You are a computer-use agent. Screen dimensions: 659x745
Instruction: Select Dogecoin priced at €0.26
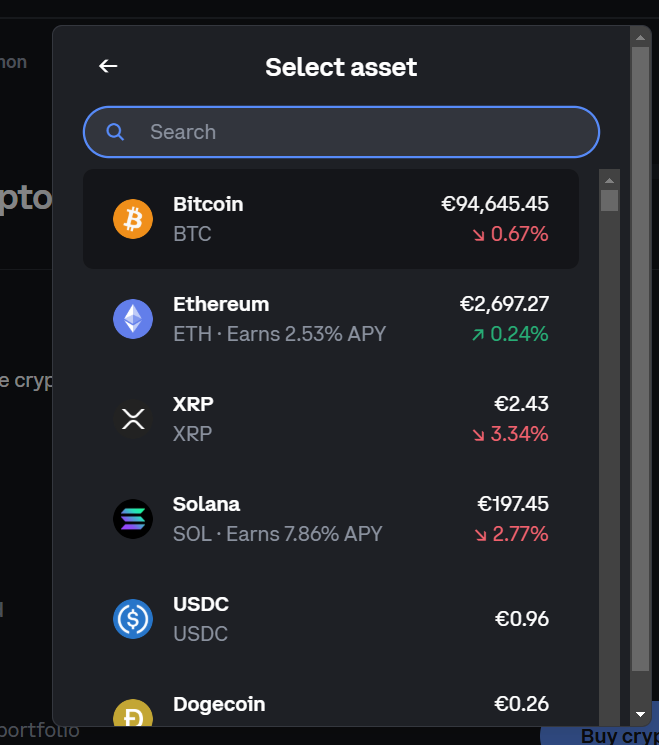521,704
